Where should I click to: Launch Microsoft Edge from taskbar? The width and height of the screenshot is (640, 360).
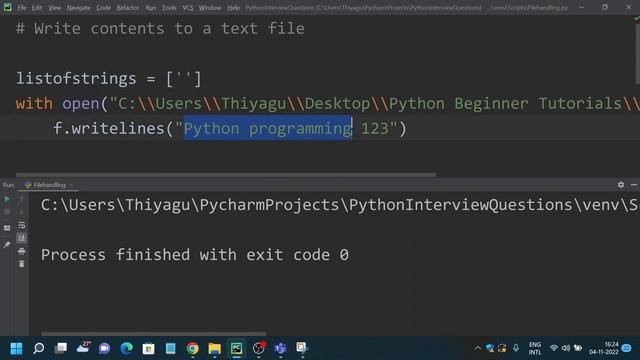(127, 349)
